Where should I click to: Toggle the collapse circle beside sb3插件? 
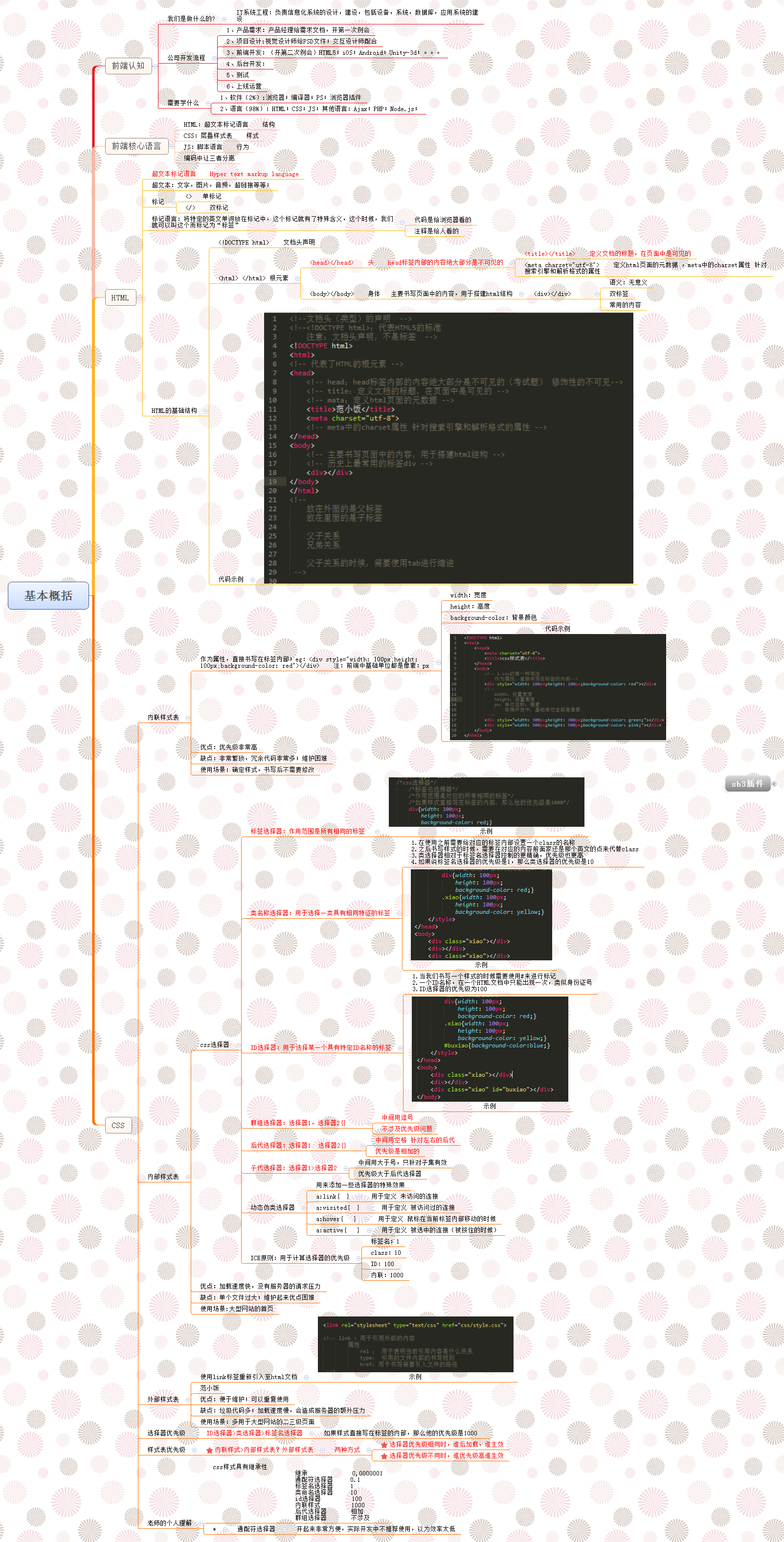[774, 784]
